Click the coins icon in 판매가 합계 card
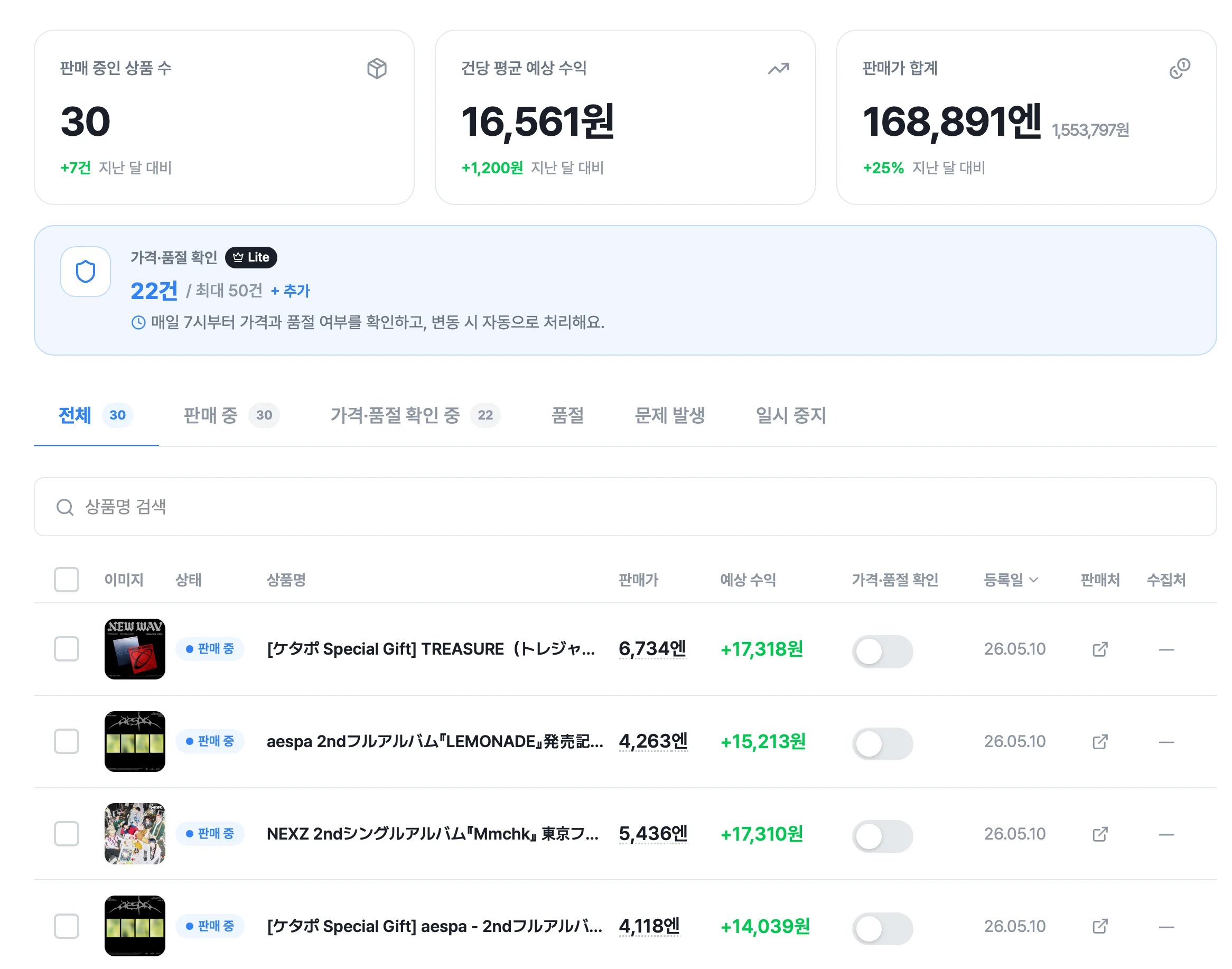Screen dimensions: 1232x969 pos(1179,69)
